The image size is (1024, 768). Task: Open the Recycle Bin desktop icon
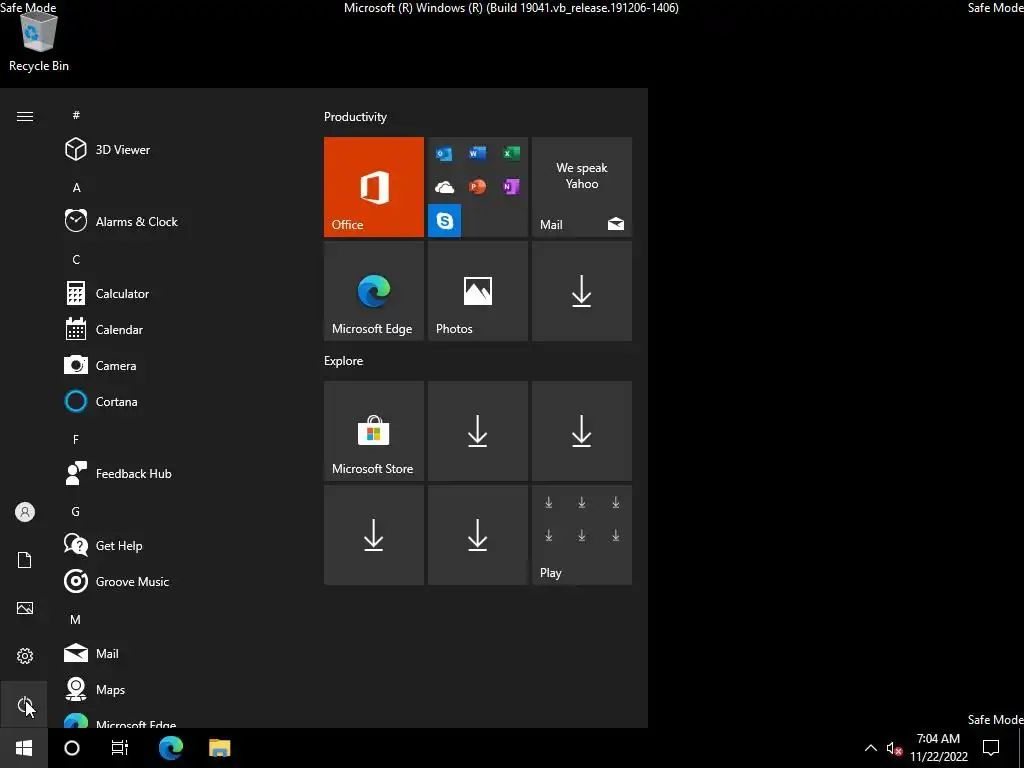pos(39,42)
